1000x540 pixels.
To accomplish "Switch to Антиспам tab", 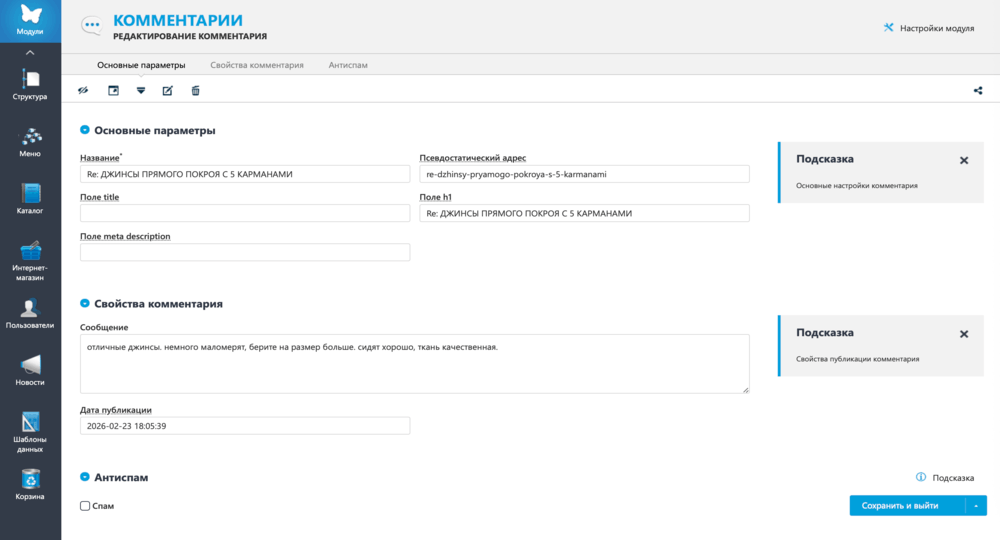I will tap(348, 65).
